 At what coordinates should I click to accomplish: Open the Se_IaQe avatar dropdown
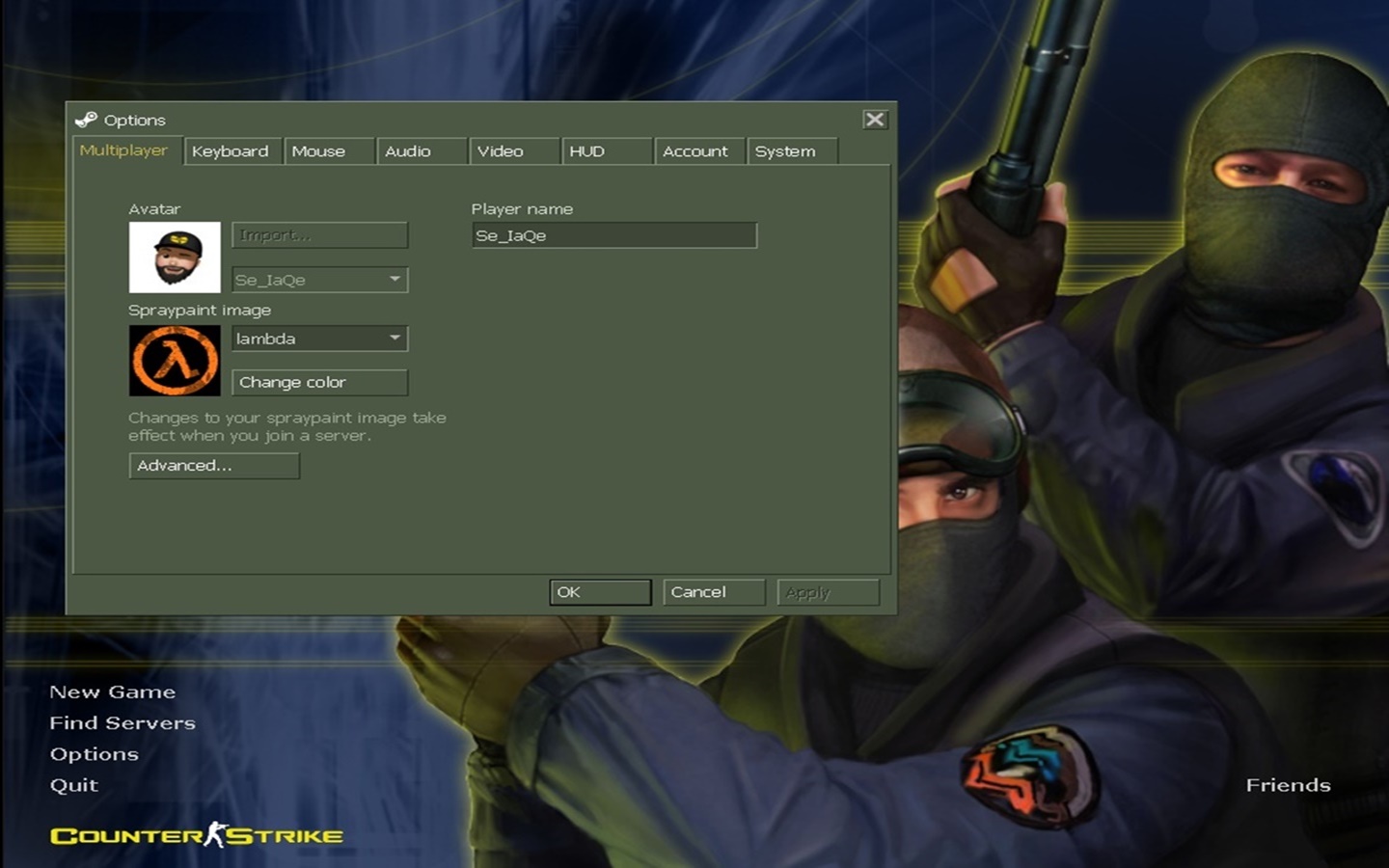395,280
